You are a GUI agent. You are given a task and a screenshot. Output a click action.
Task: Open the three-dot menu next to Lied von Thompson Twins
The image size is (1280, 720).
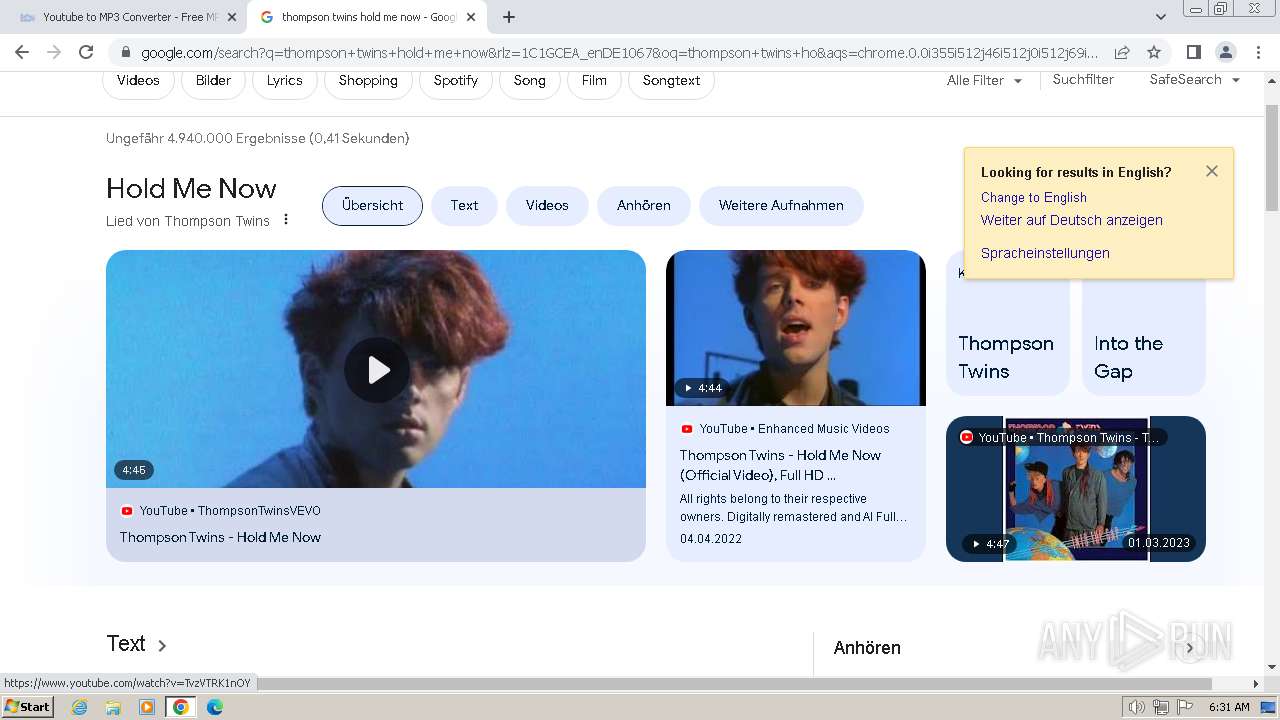(x=286, y=219)
